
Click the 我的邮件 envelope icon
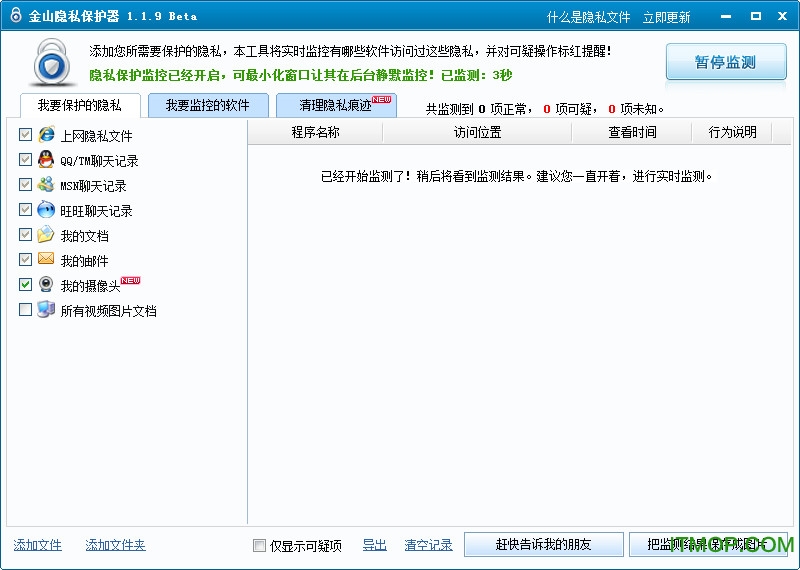click(46, 259)
